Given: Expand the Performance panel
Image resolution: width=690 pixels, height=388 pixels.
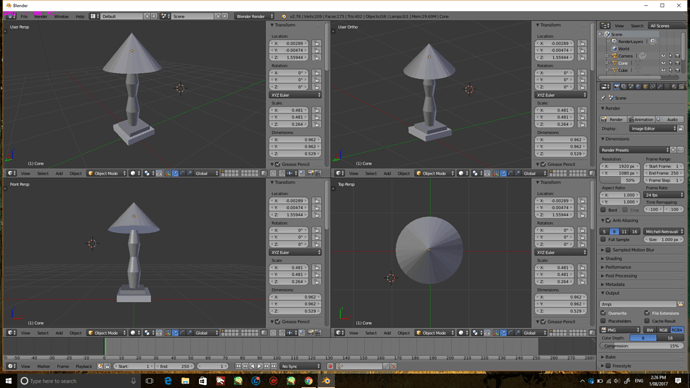Looking at the screenshot, I should pos(618,267).
